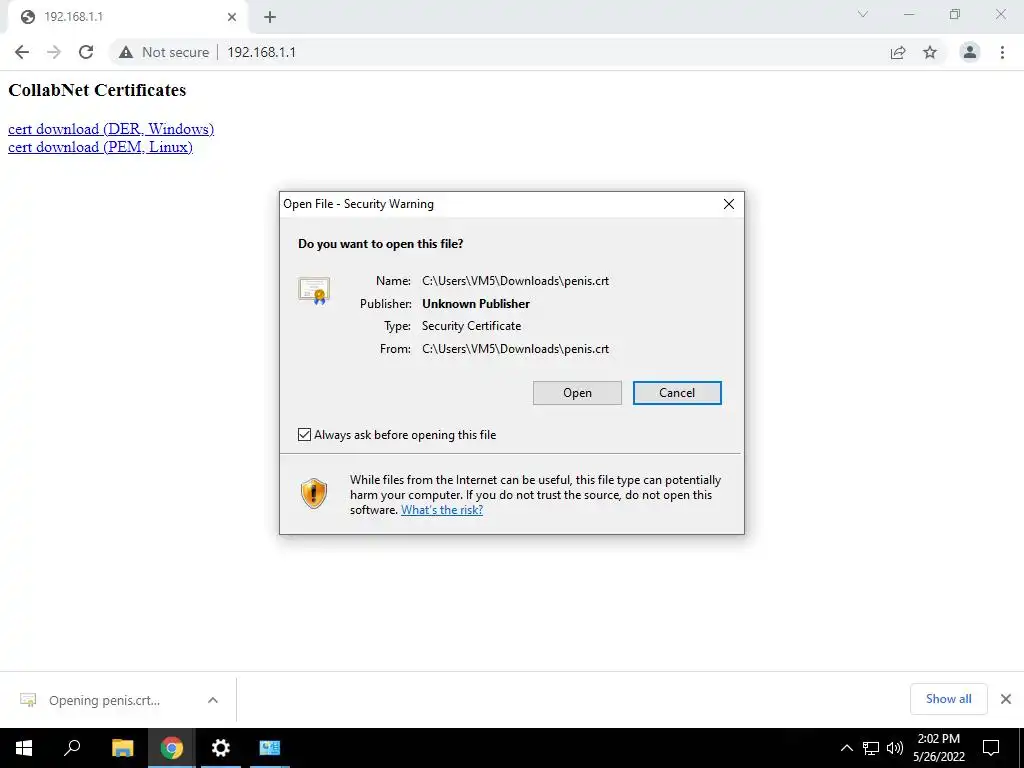The image size is (1024, 768).
Task: Open the cert download (PEM, Linux) link
Action: pyautogui.click(x=101, y=147)
